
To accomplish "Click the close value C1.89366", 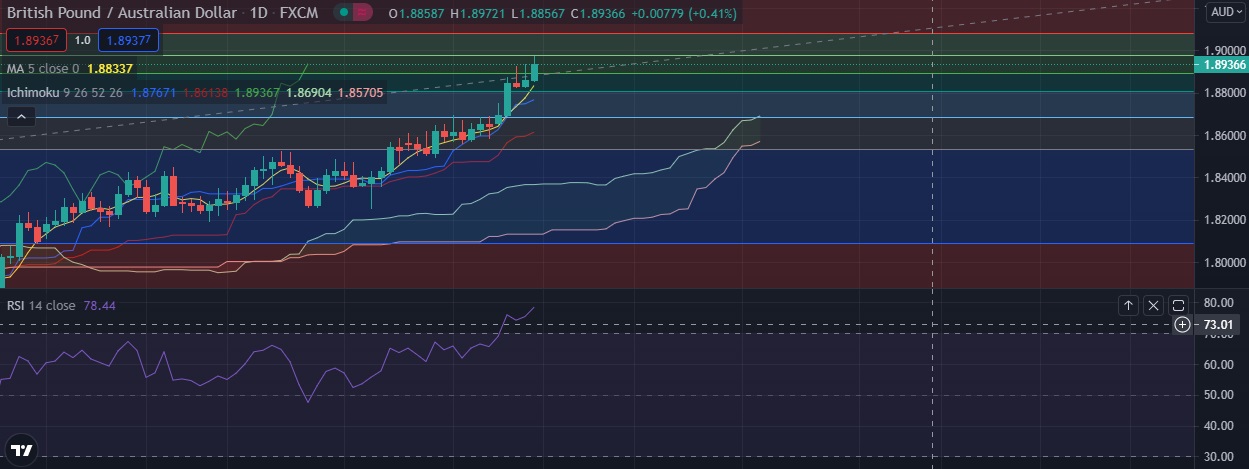I will pyautogui.click(x=599, y=13).
